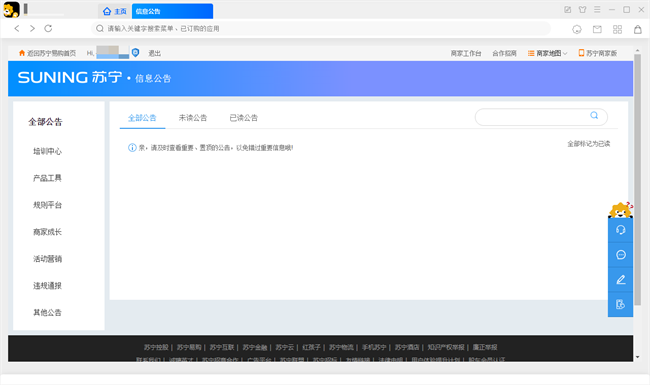Image resolution: width=650 pixels, height=385 pixels.
Task: Open 苏宁物流 footer link
Action: (x=341, y=347)
